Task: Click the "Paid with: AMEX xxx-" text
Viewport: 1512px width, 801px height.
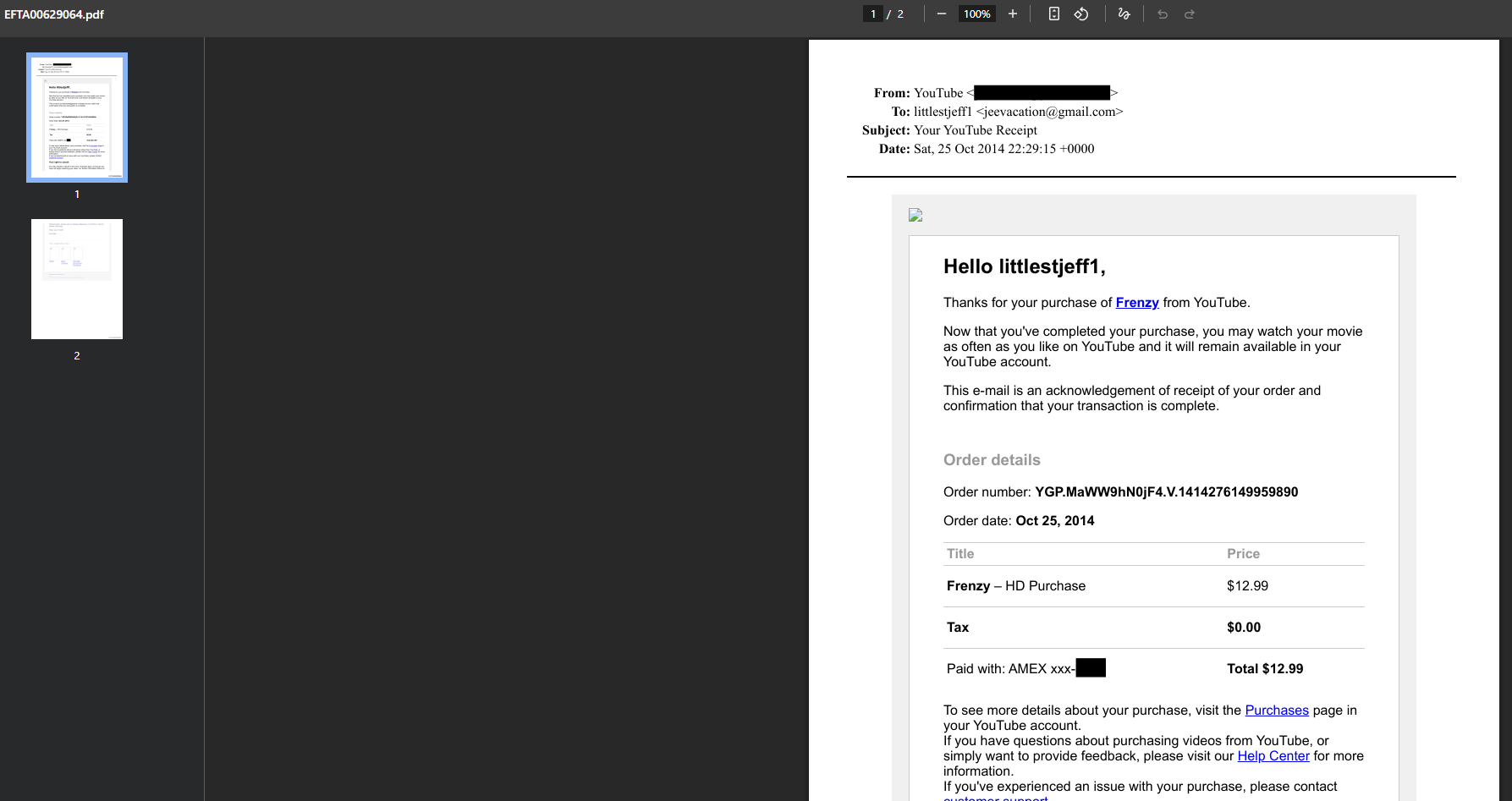Action: pyautogui.click(x=1011, y=669)
